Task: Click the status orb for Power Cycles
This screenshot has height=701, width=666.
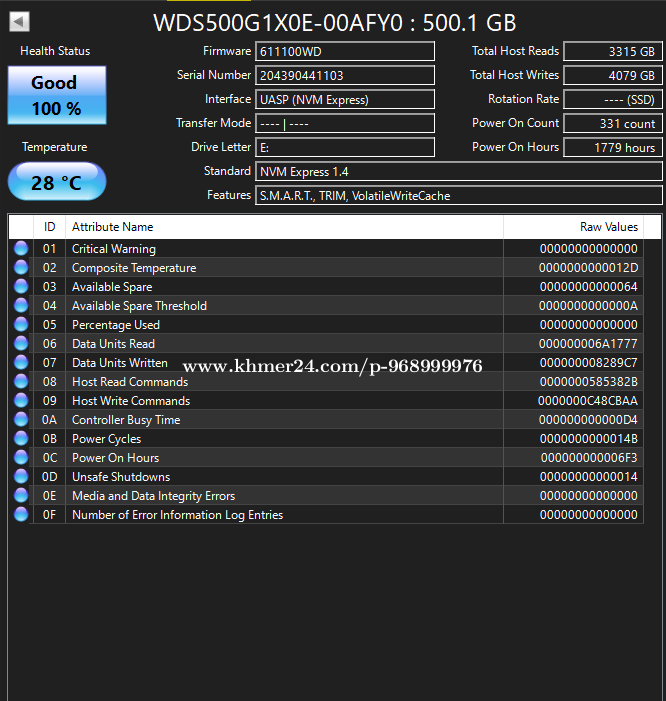Action: (x=21, y=438)
